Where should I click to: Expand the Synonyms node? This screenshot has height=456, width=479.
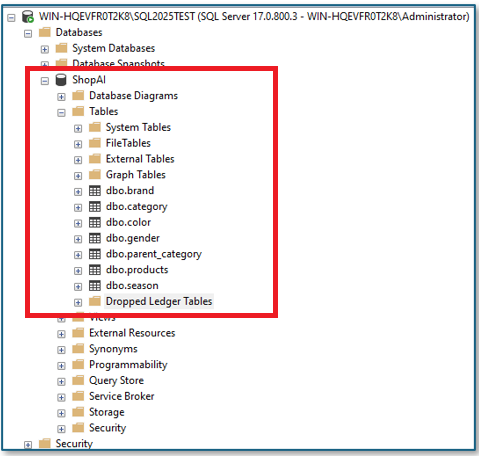pos(61,350)
